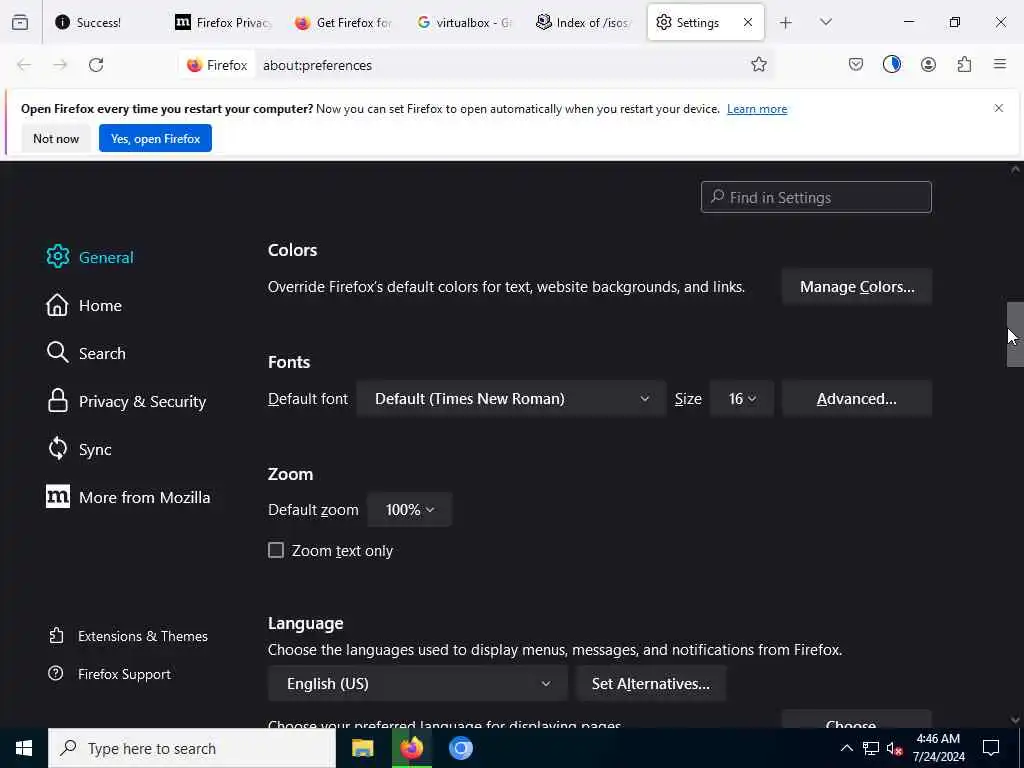Reload the current page

point(96,65)
